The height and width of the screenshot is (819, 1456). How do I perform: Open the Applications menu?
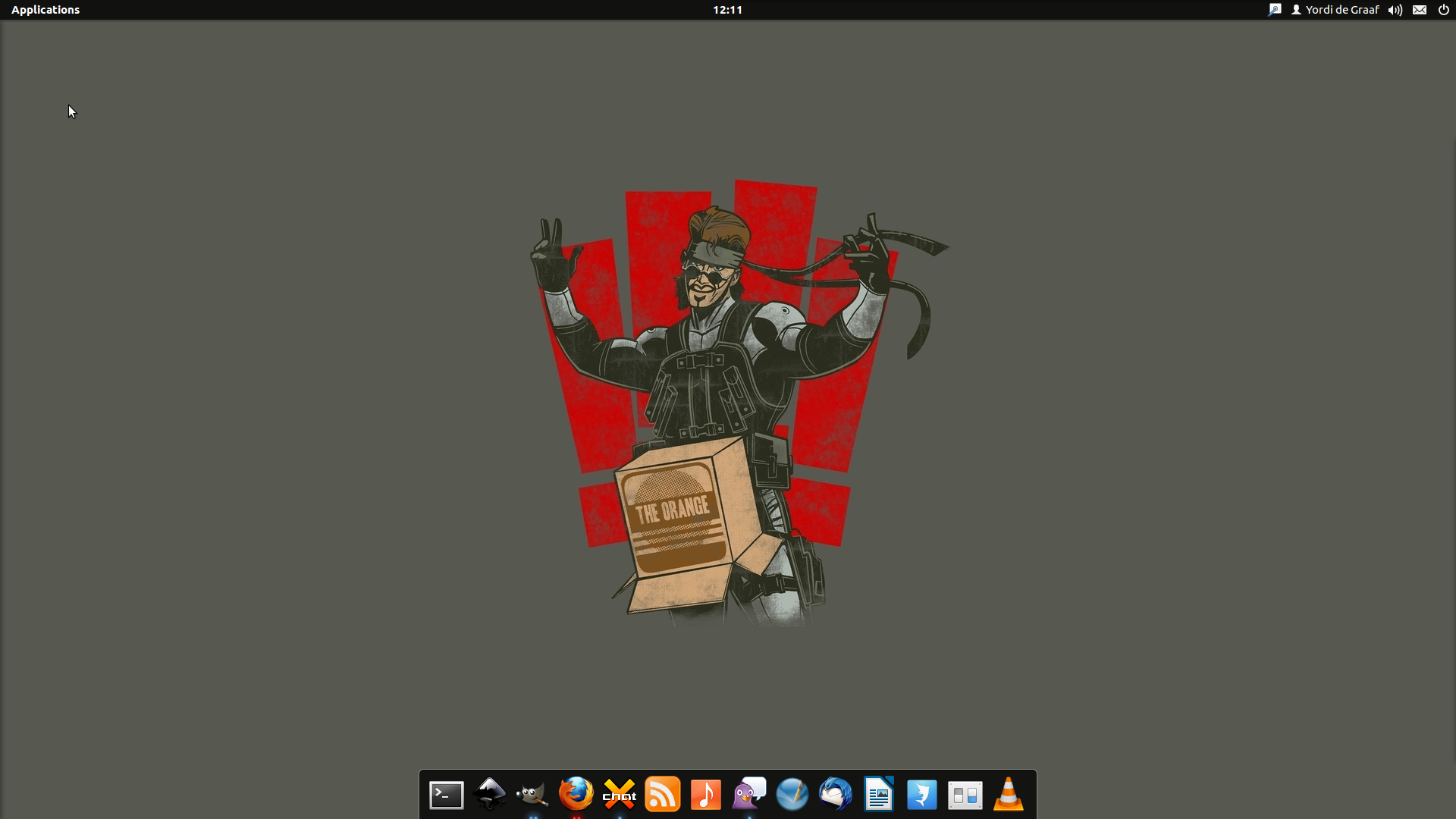(x=45, y=10)
